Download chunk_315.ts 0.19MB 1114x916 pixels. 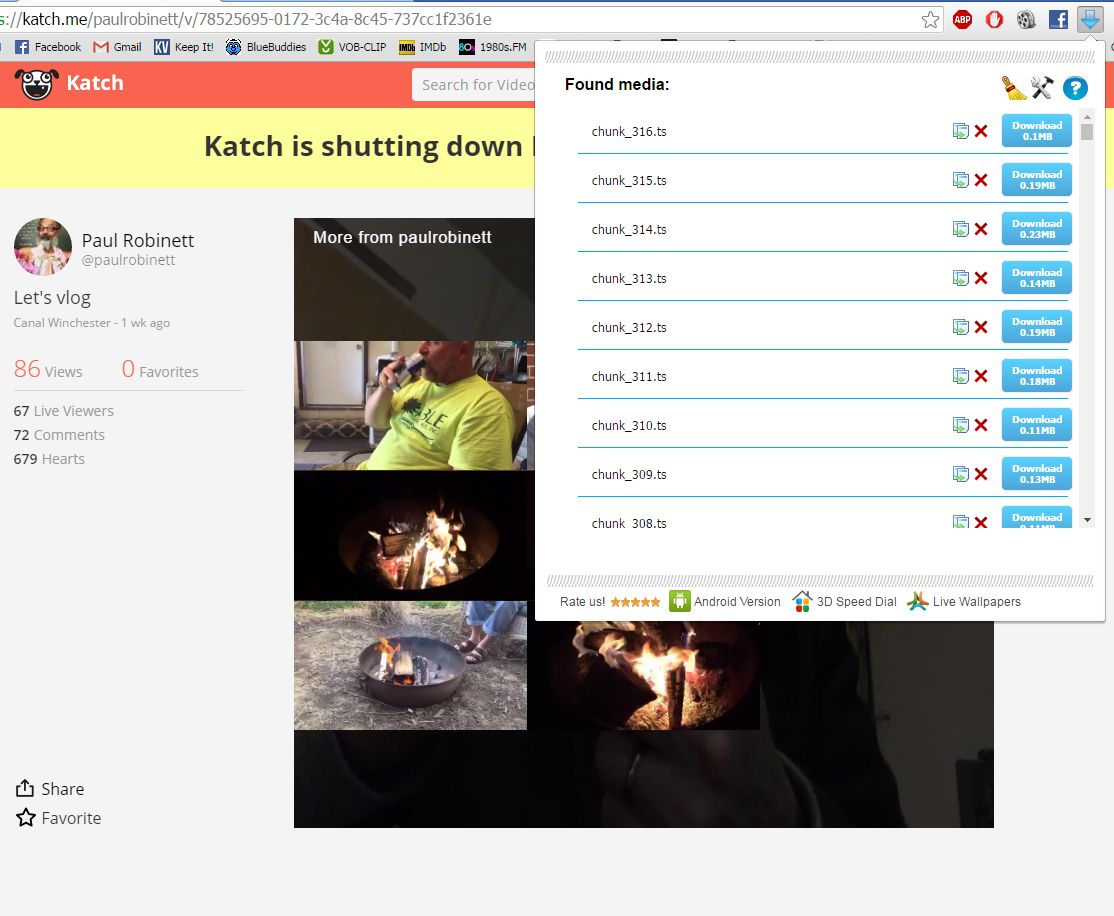click(1037, 180)
